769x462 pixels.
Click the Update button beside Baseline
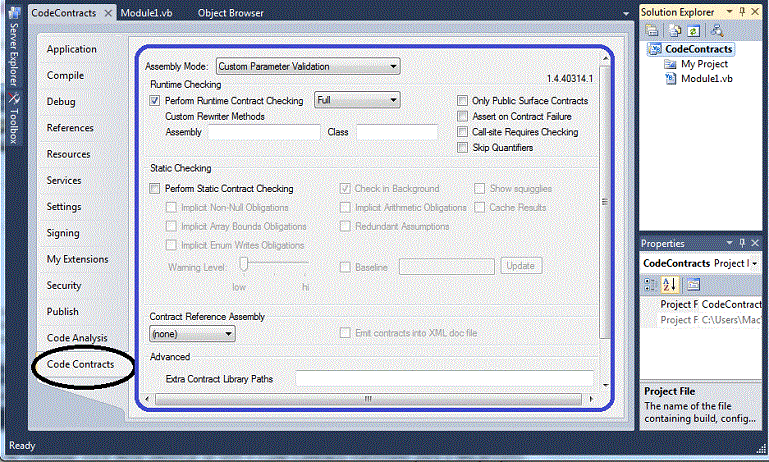pyautogui.click(x=521, y=266)
